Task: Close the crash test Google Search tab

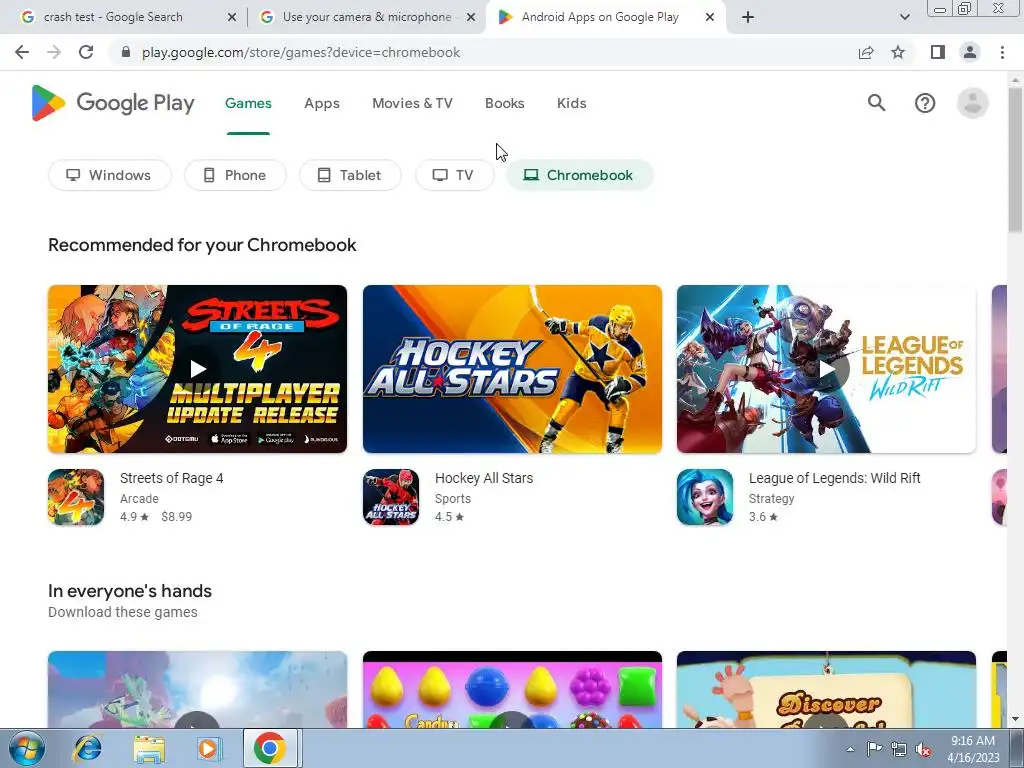Action: 232,18
